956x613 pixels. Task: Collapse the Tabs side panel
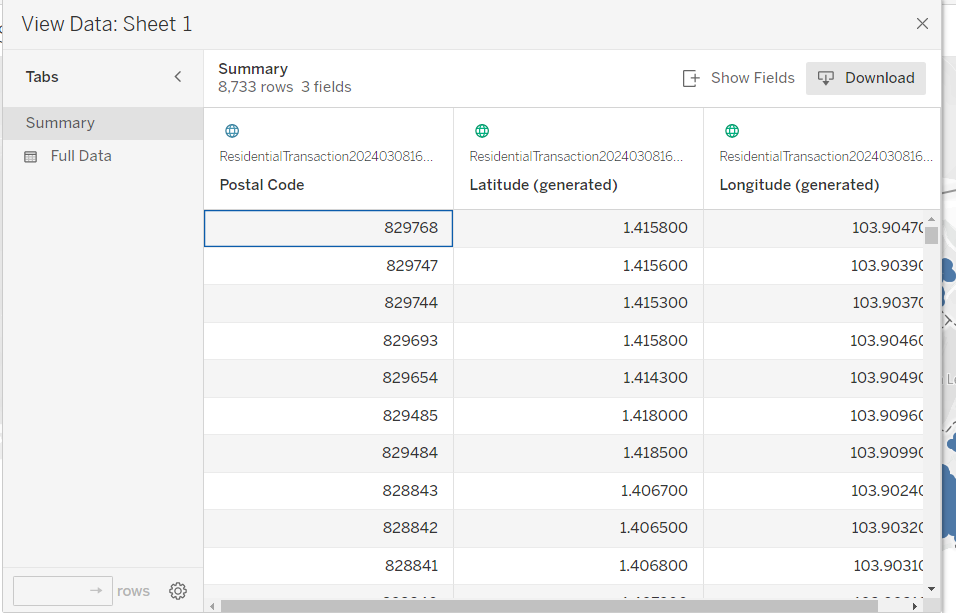pos(178,77)
